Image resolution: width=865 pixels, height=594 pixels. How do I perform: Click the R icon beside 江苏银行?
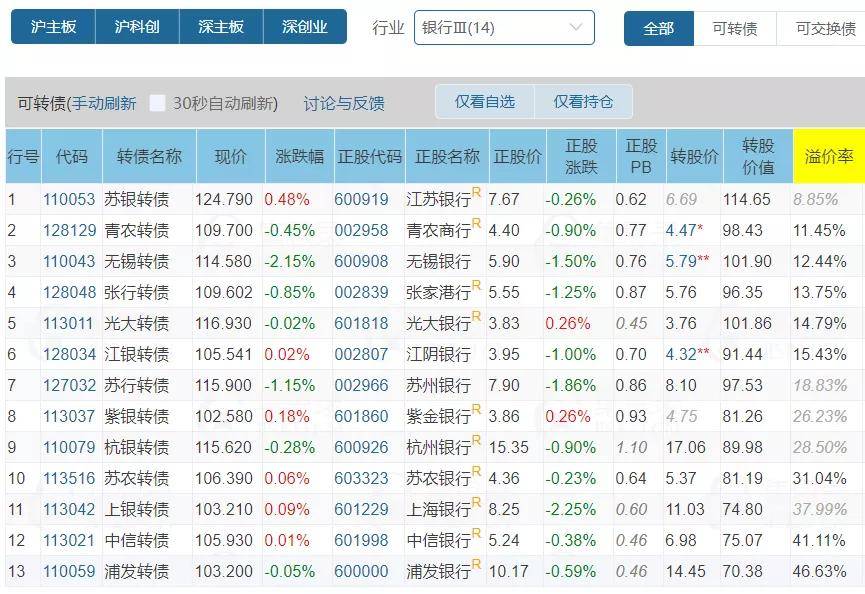[476, 192]
